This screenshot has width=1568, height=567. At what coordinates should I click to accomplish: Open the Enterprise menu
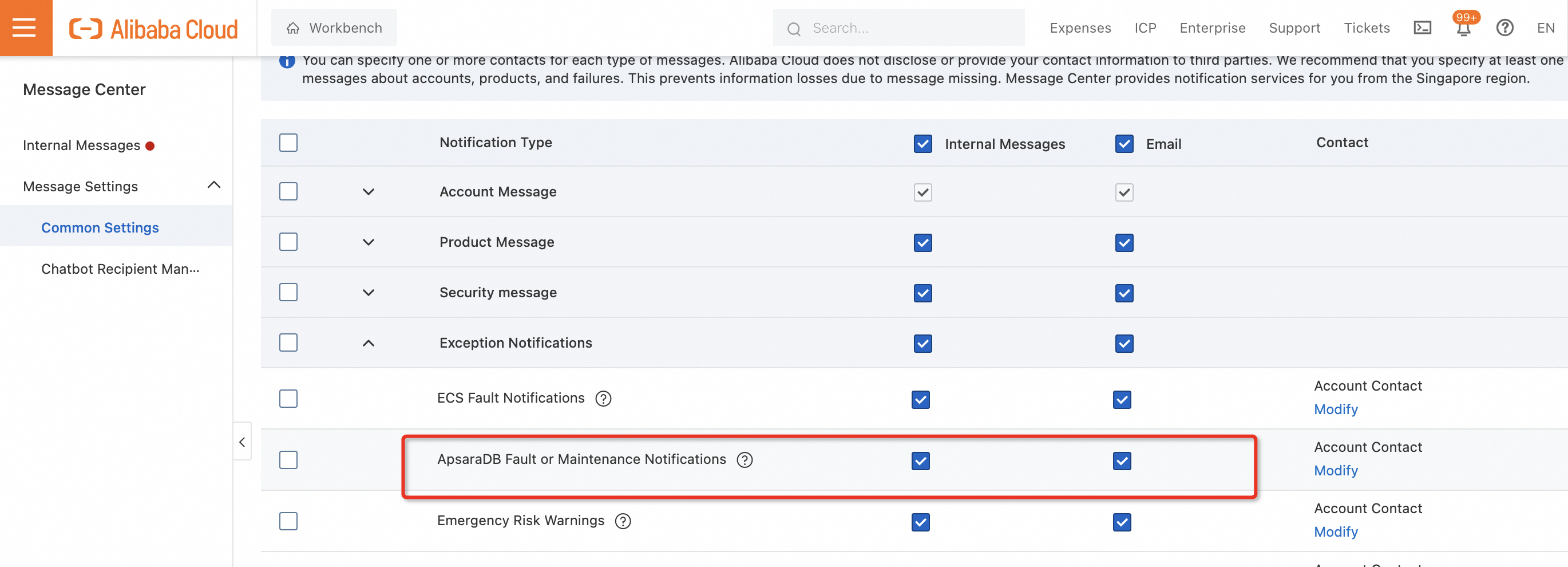1212,28
